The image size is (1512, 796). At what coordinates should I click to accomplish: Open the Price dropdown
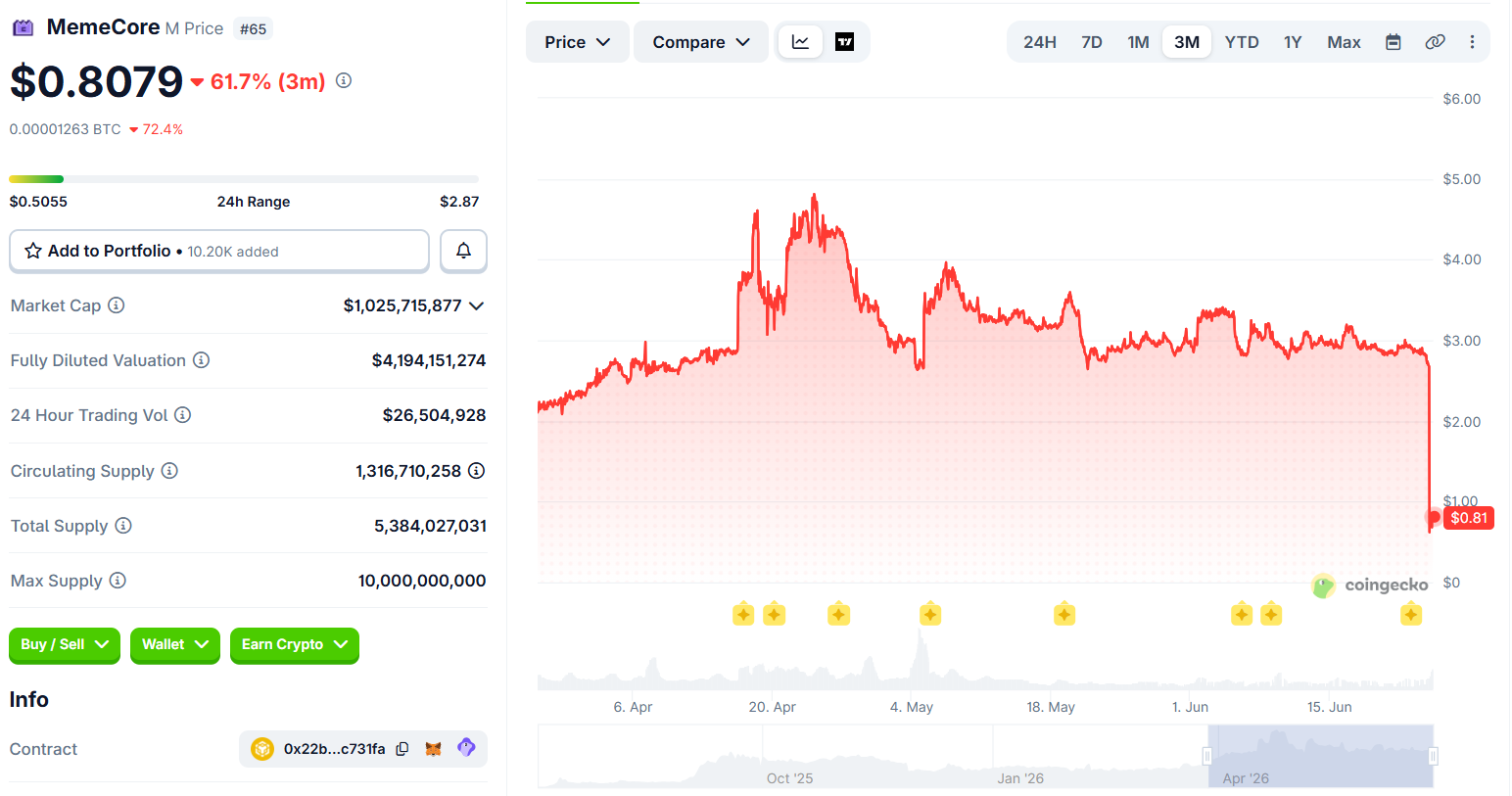(x=578, y=42)
